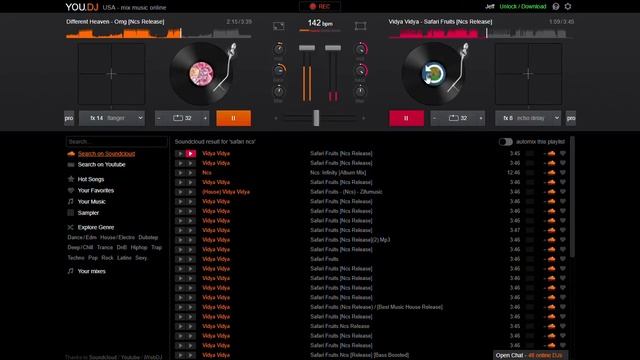Open the fx 14 flanger dropdown
Screen dimensions: 640x360
click(112, 118)
